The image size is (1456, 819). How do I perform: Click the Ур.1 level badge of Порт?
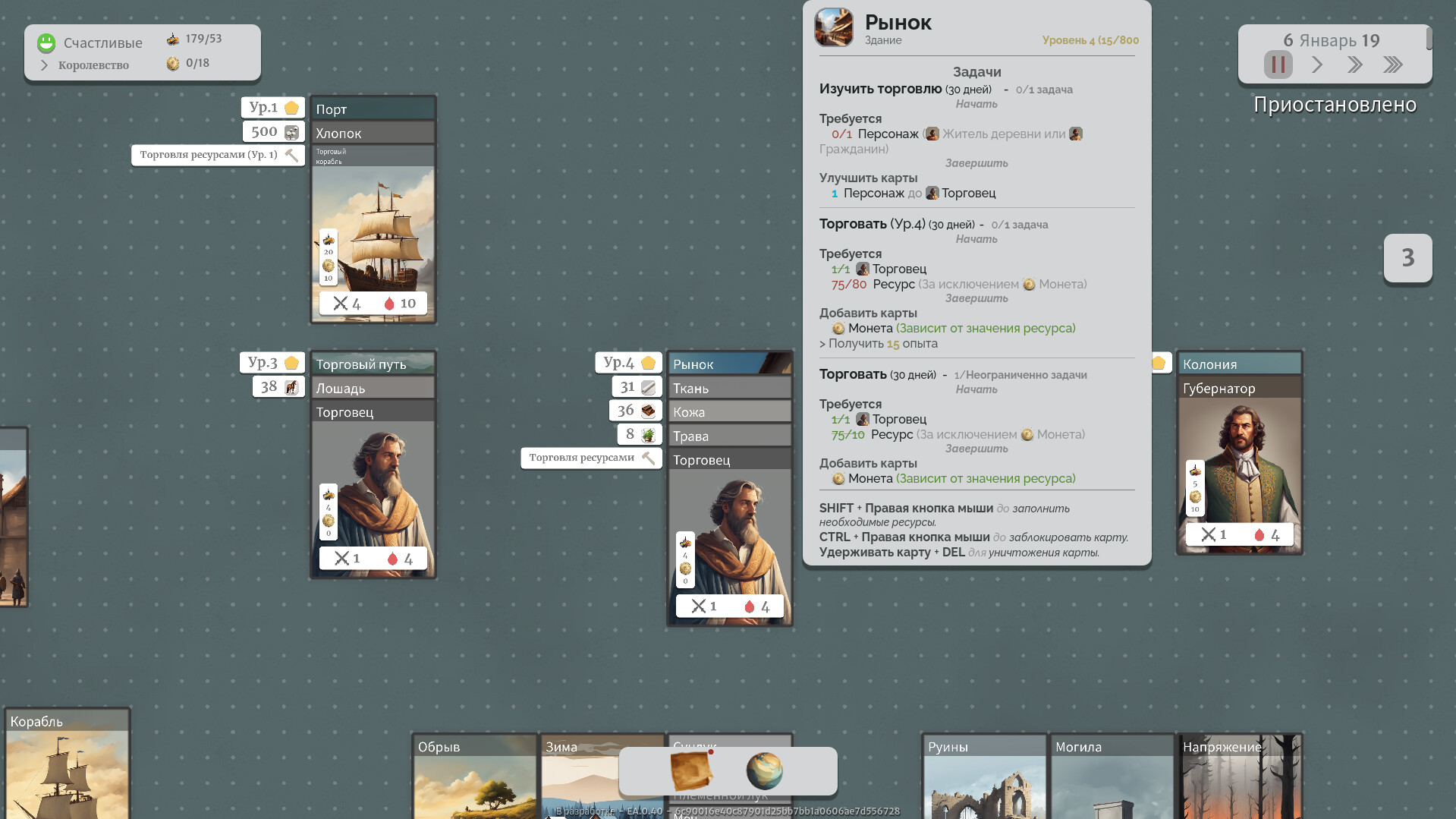tap(272, 107)
